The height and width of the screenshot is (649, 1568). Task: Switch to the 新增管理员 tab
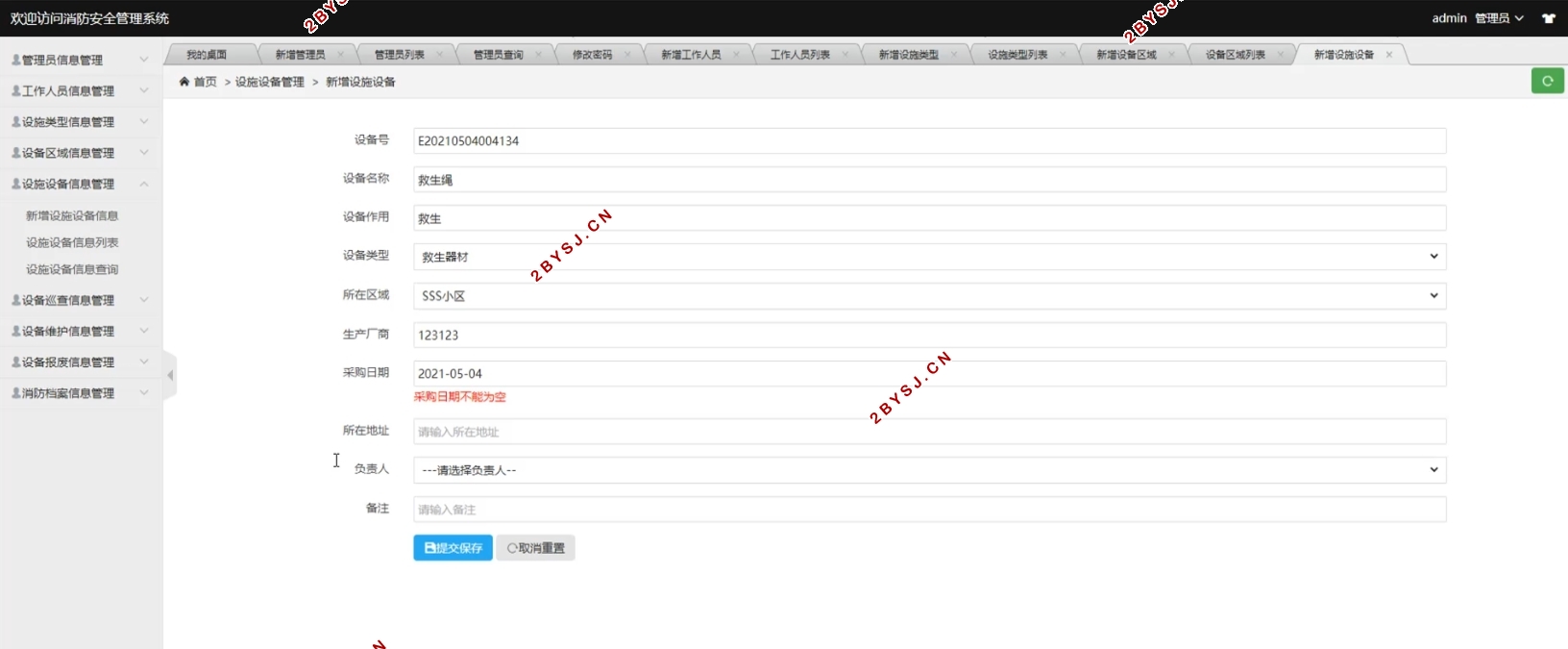tap(300, 55)
